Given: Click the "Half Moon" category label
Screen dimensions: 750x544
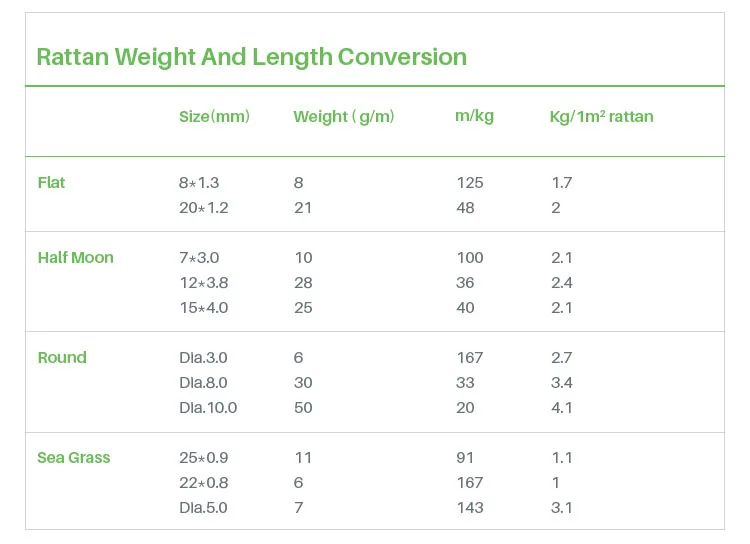Looking at the screenshot, I should click(76, 257).
